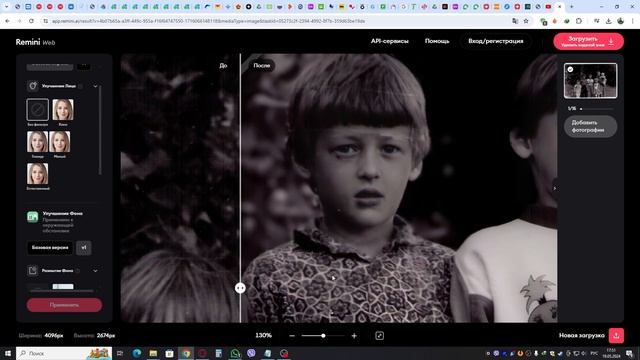Open the browser downloads icon
This screenshot has width=640, height=360.
pyautogui.click(x=609, y=21)
